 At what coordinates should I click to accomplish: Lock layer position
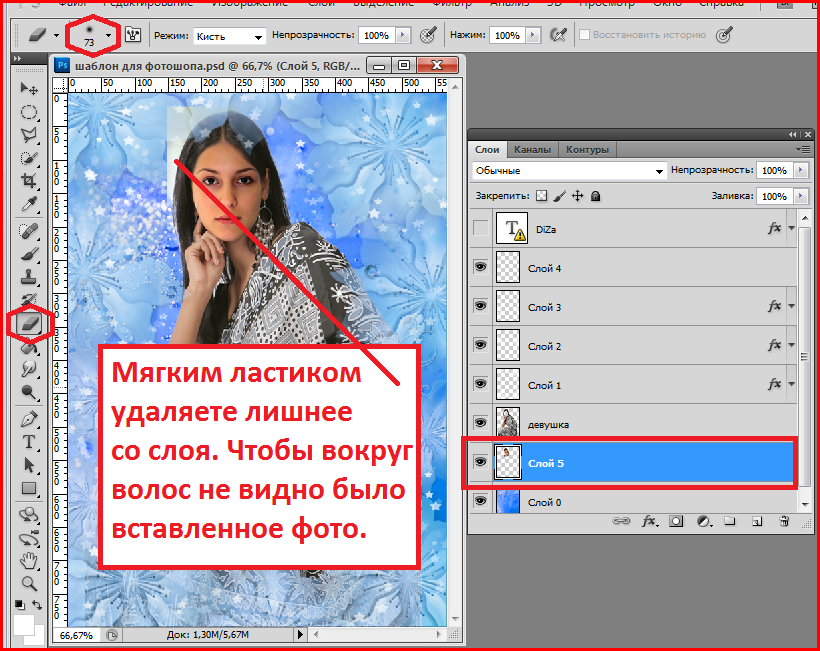coord(577,196)
